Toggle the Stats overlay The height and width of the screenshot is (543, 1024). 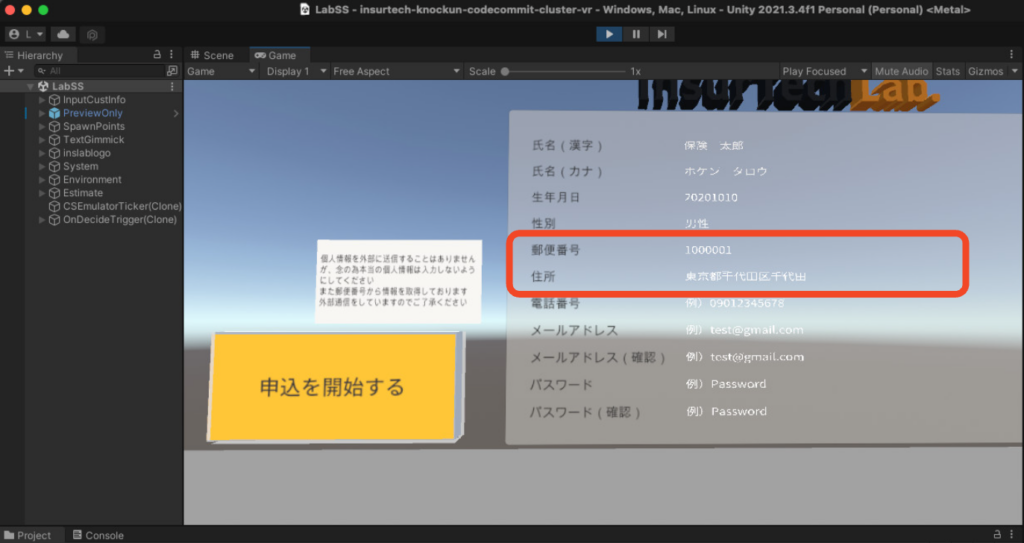(947, 71)
